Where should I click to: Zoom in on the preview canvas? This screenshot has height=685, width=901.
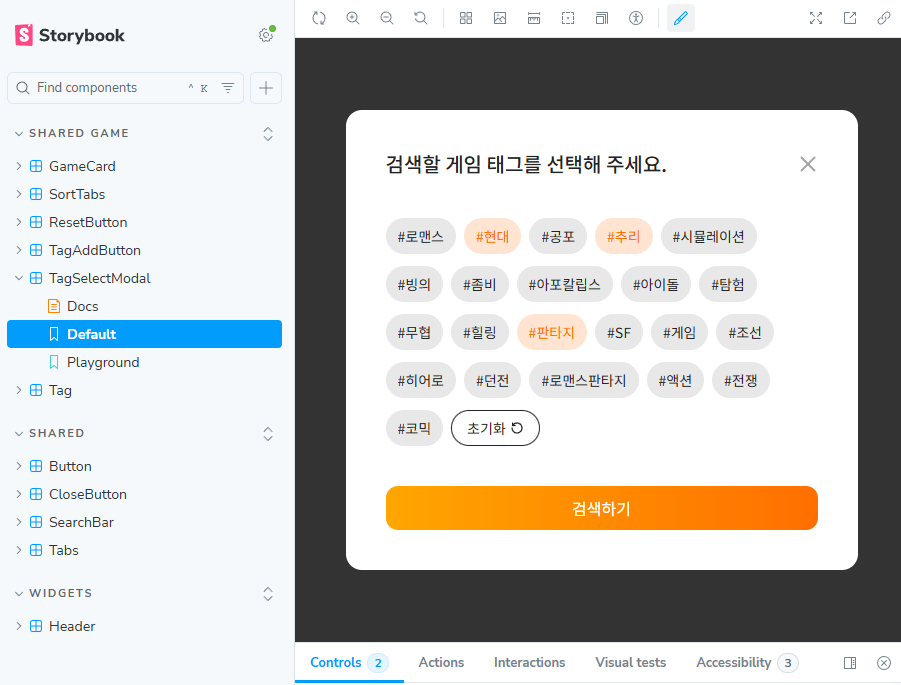[x=353, y=18]
